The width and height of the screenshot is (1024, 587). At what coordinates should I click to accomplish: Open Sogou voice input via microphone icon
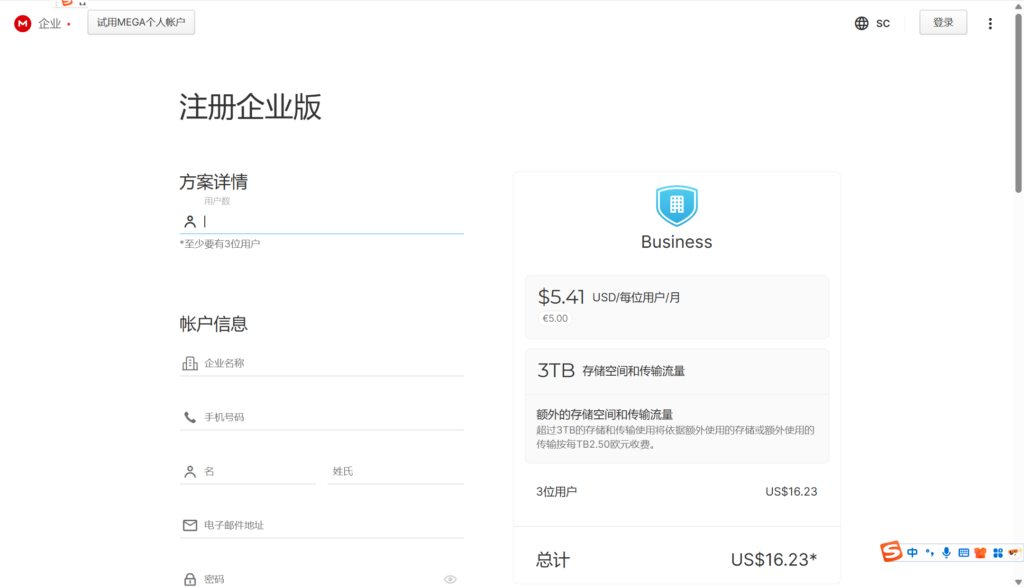point(946,551)
